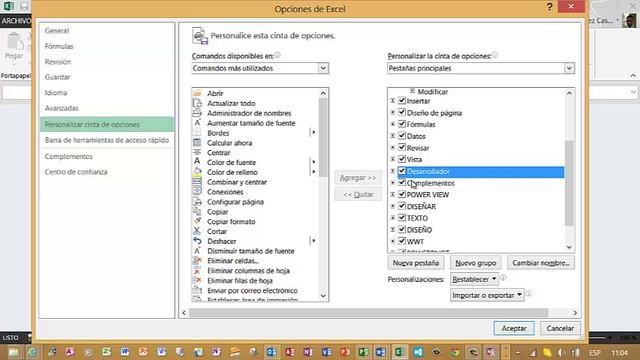
Task: Select the Color de relleno icon
Action: pos(197,172)
